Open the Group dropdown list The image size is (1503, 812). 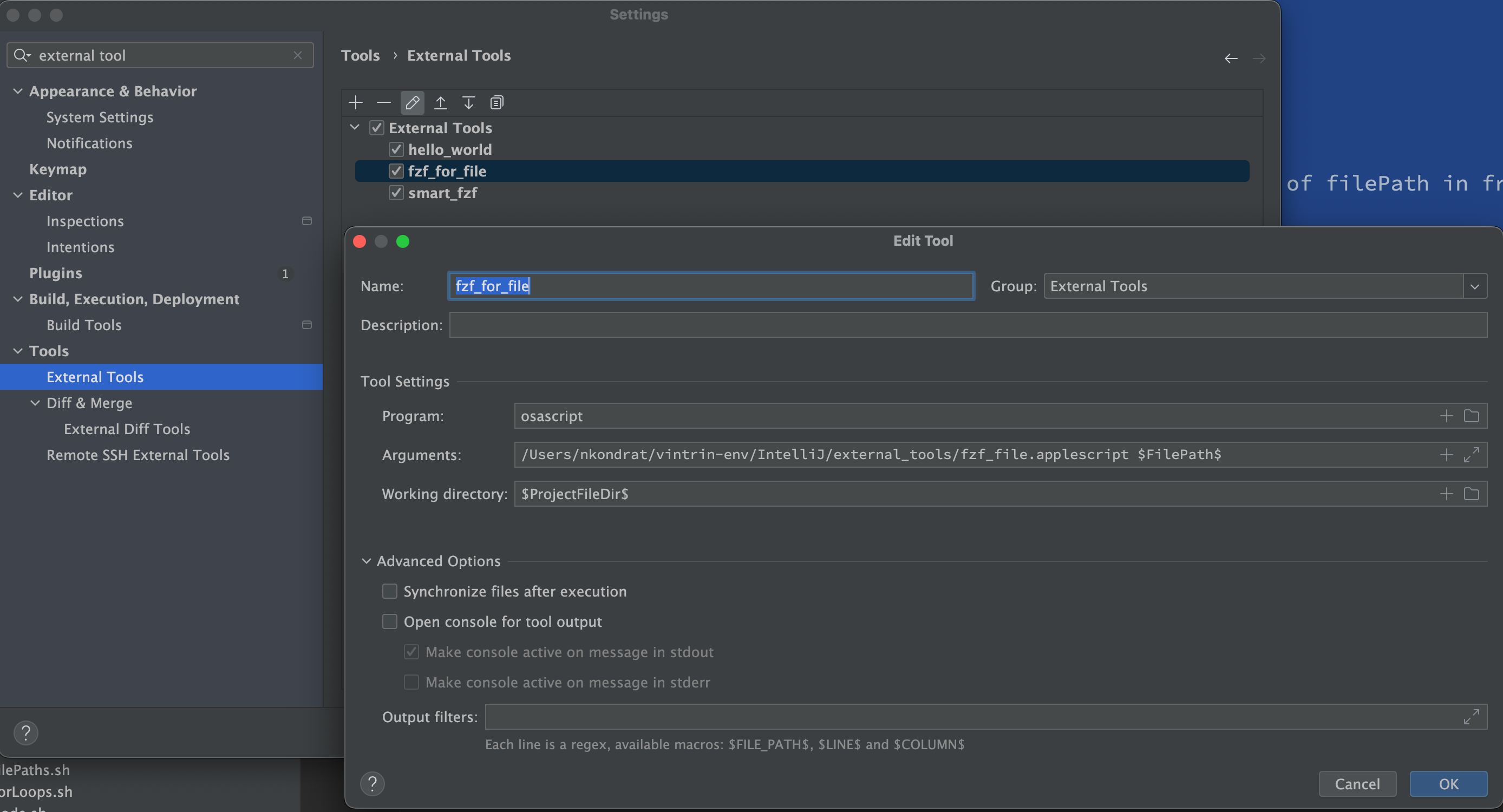tap(1474, 286)
